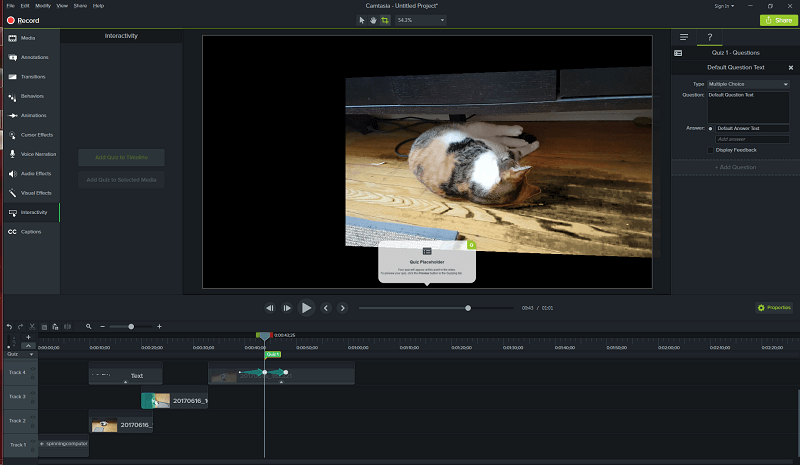Toggle the lock on Track 4
The width and height of the screenshot is (800, 465).
[x=33, y=377]
